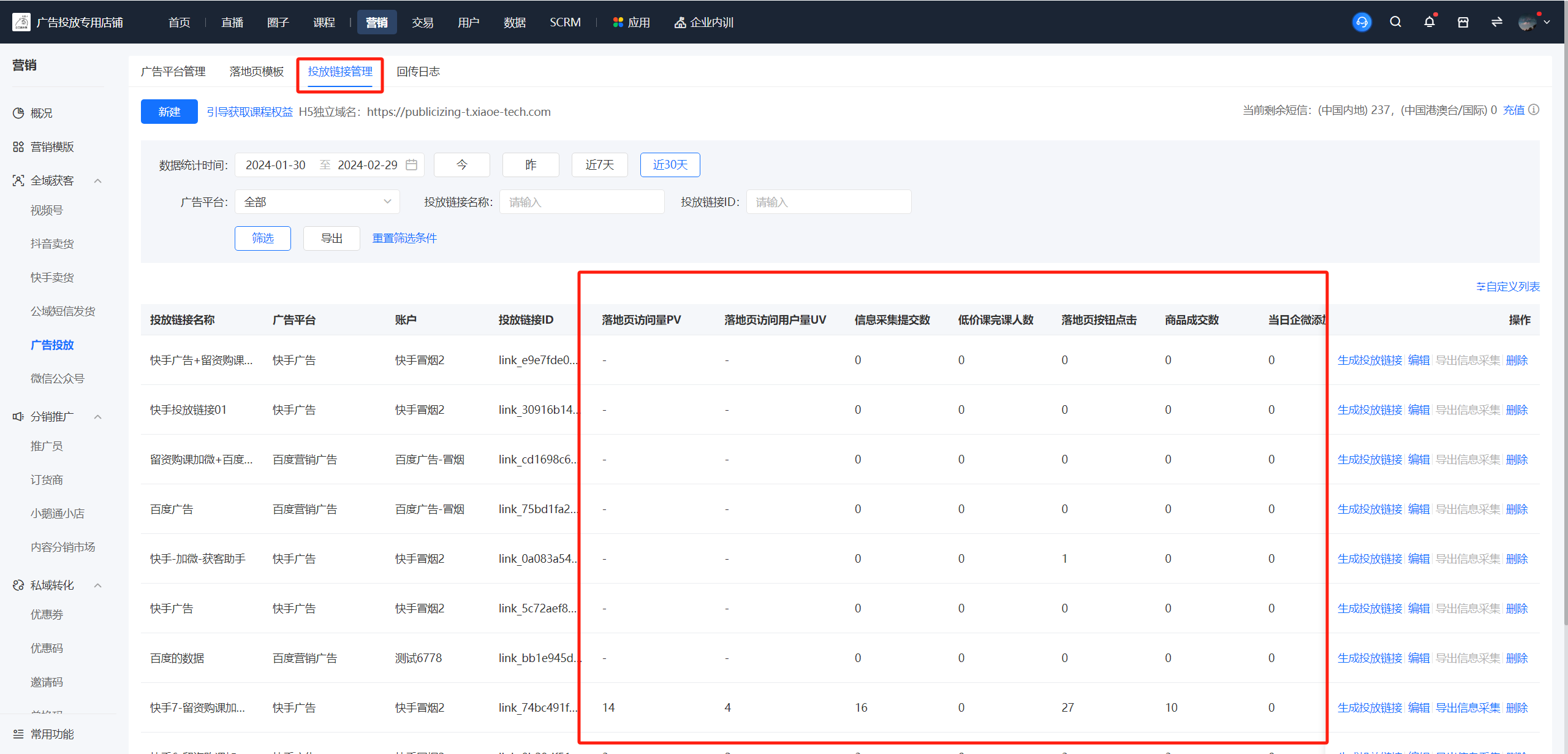Open the 广告平台 dropdown

pyautogui.click(x=317, y=202)
